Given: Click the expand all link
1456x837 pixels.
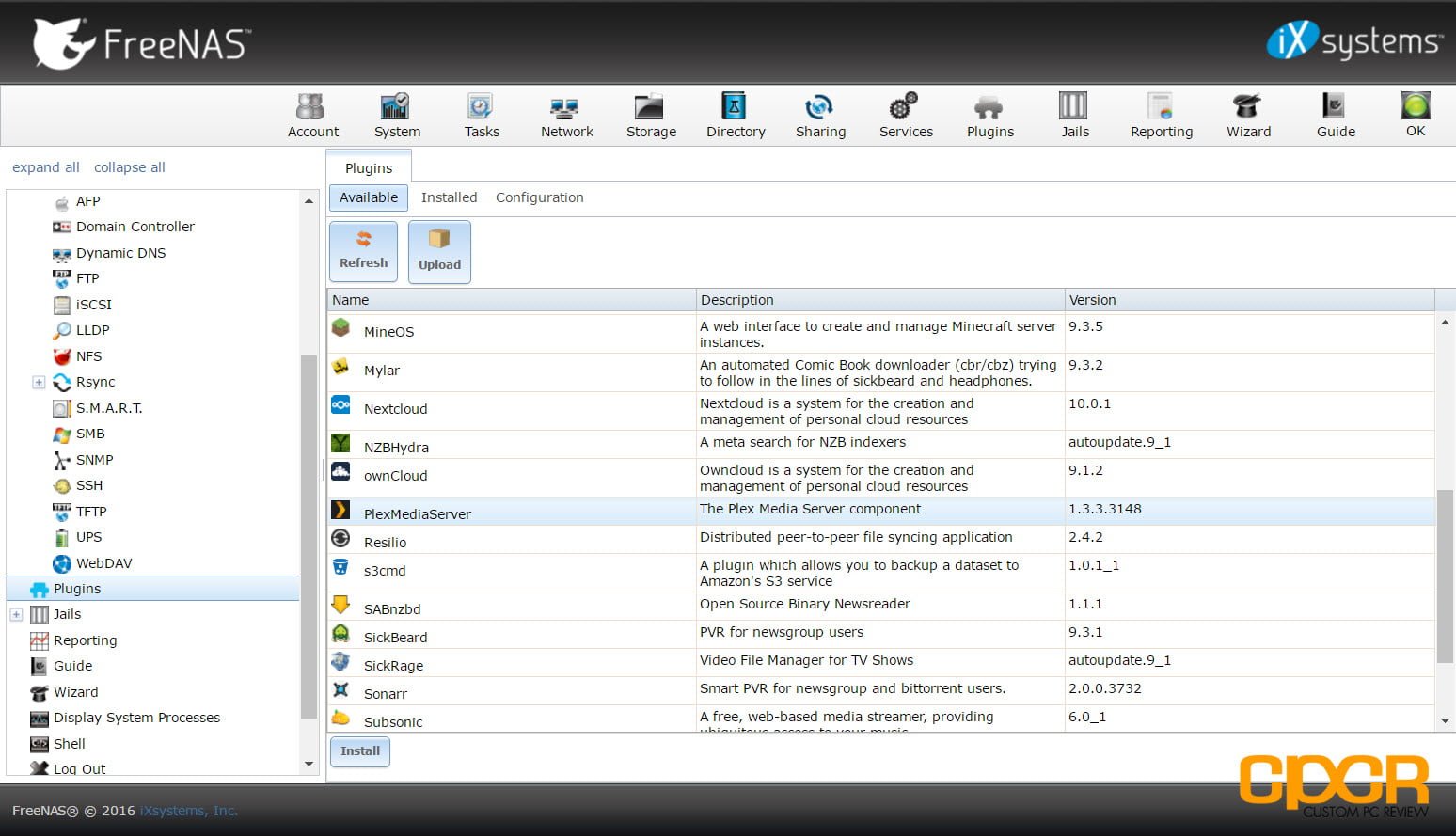Looking at the screenshot, I should [x=46, y=167].
